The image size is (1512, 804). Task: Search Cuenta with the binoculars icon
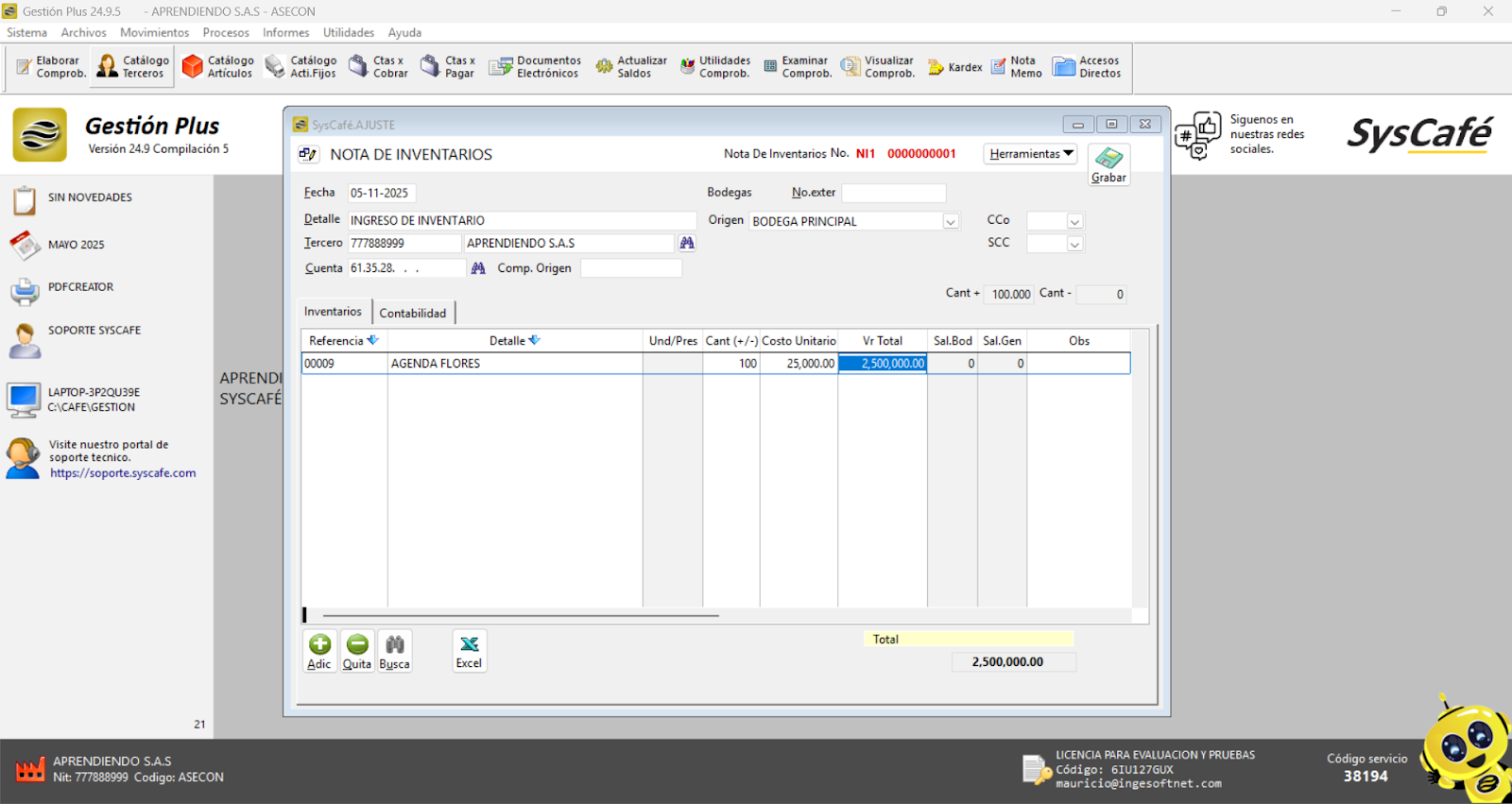click(478, 268)
